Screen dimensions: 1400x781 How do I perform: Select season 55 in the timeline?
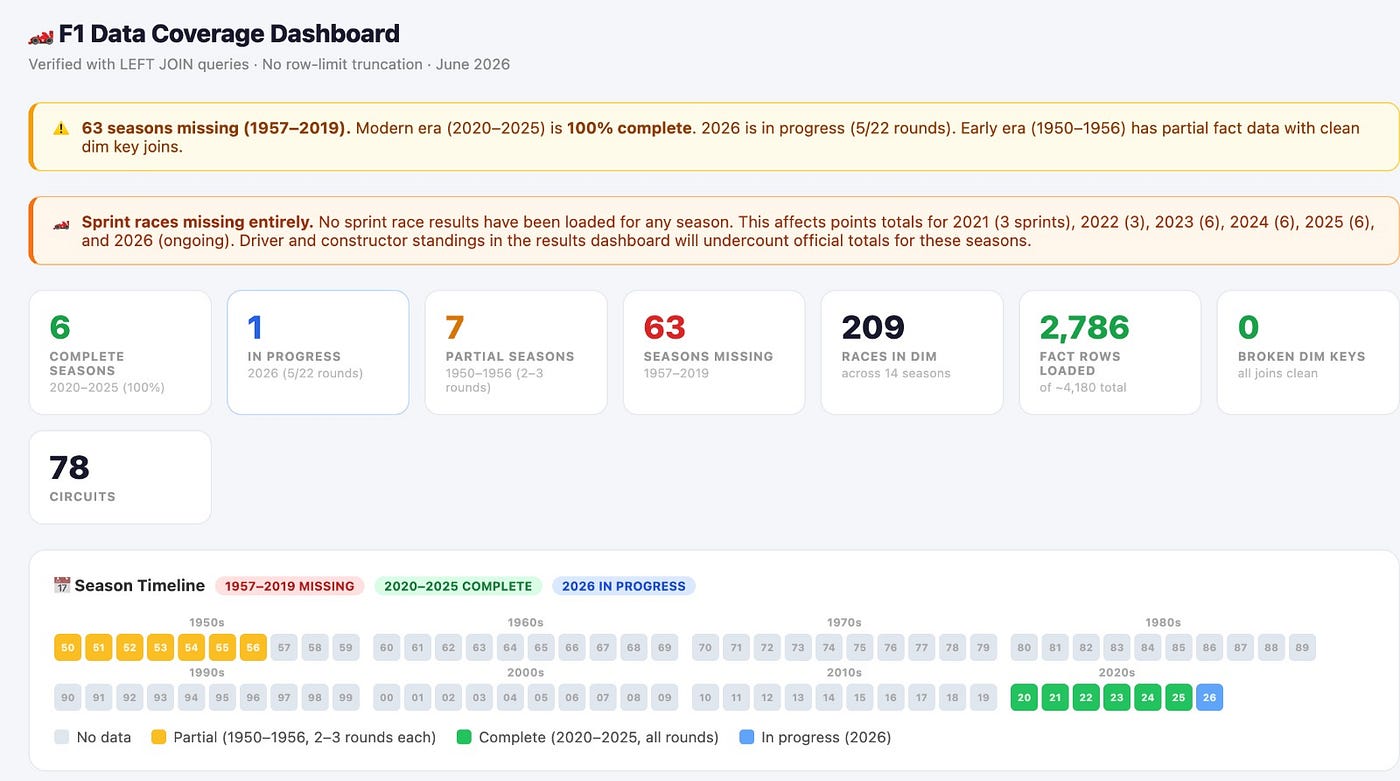[x=223, y=647]
